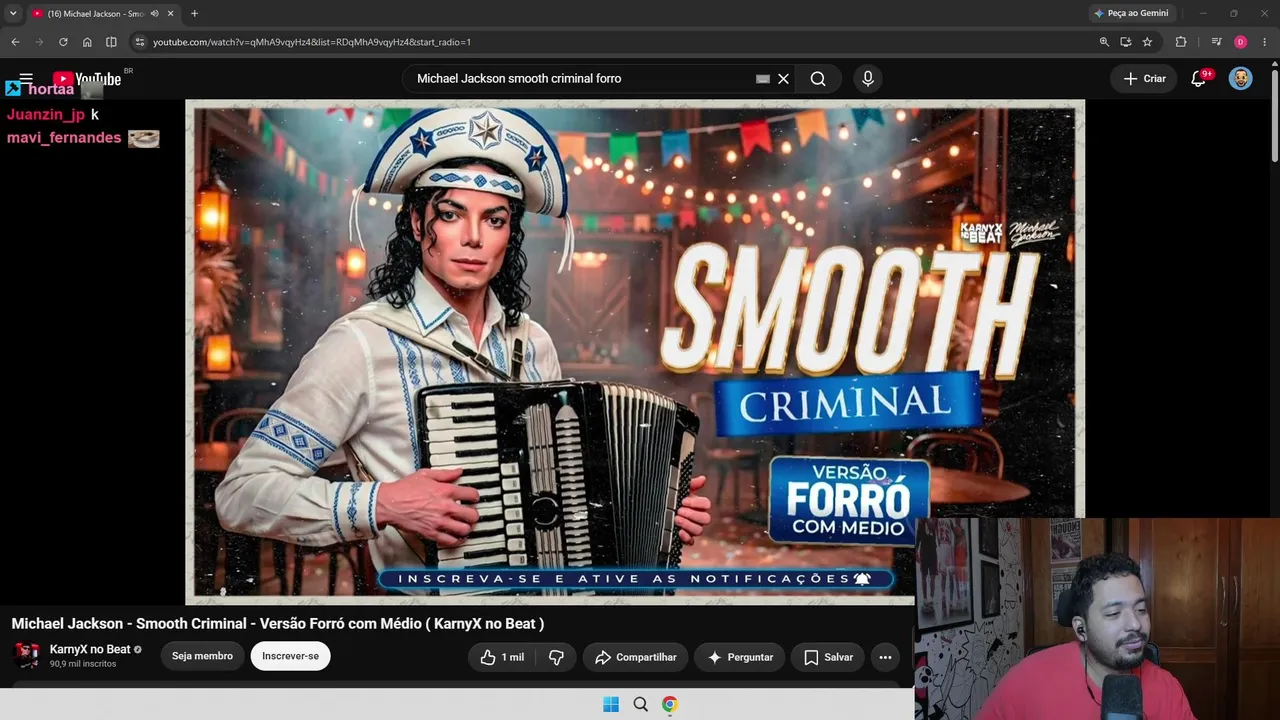The width and height of the screenshot is (1280, 720).
Task: Open Chrome from the taskbar
Action: point(670,704)
